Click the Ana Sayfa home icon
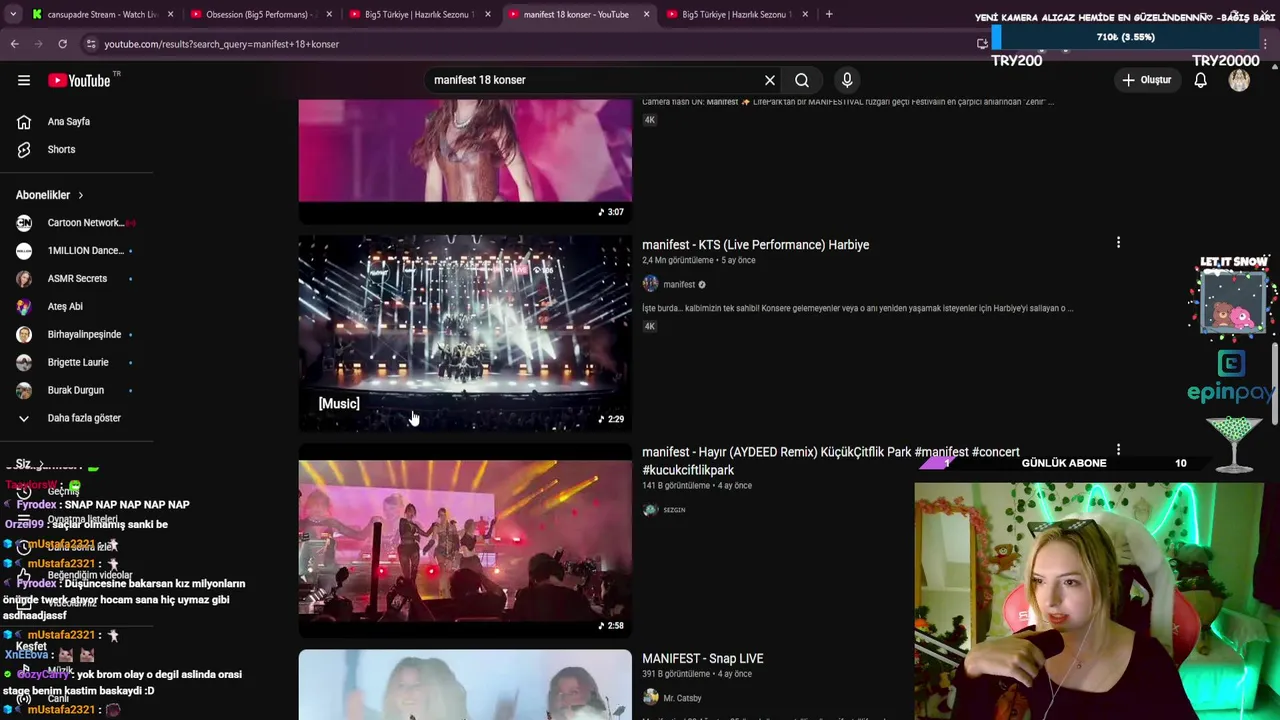This screenshot has width=1280, height=720. [x=24, y=122]
